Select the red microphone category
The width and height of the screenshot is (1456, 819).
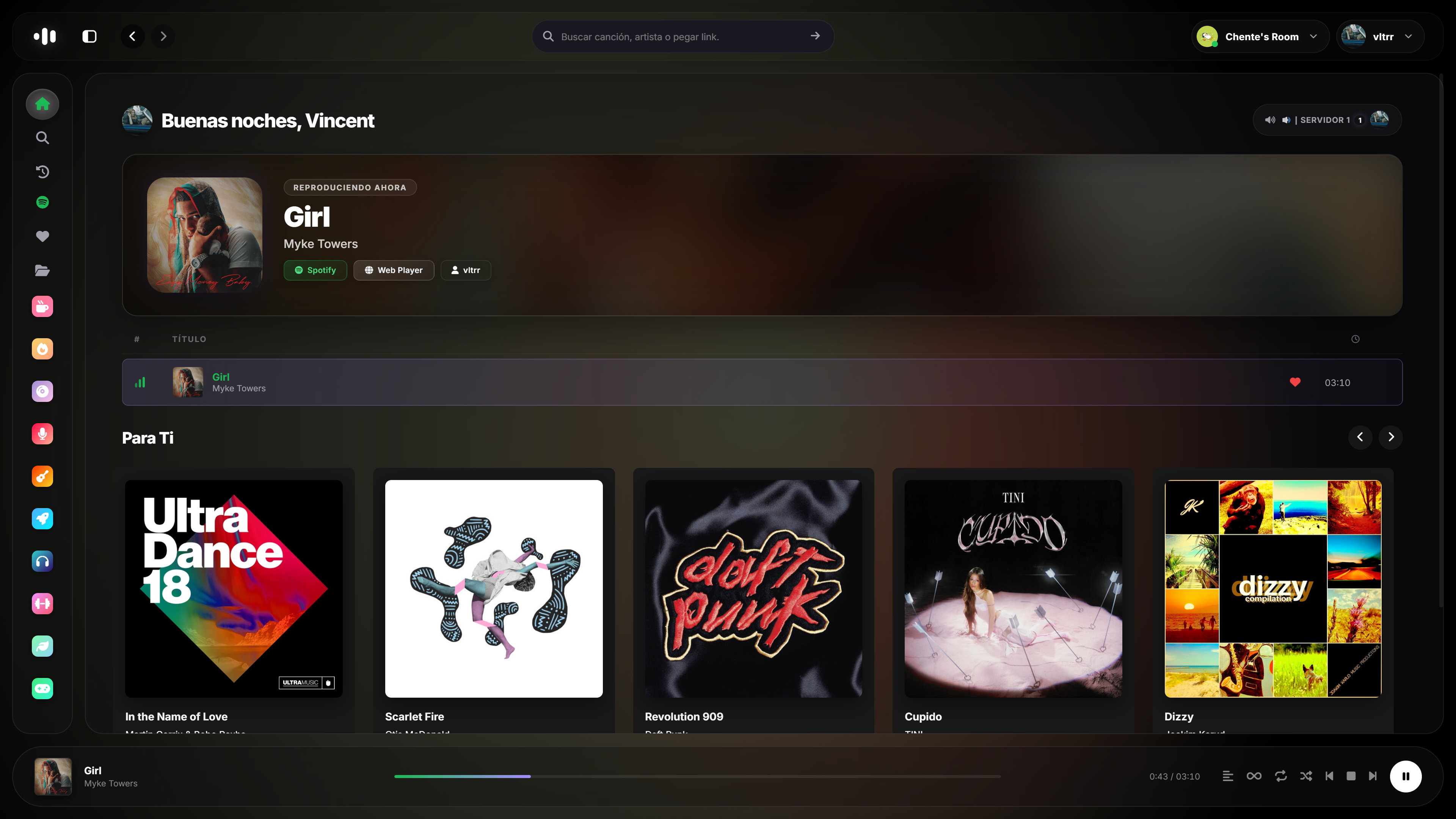click(42, 433)
